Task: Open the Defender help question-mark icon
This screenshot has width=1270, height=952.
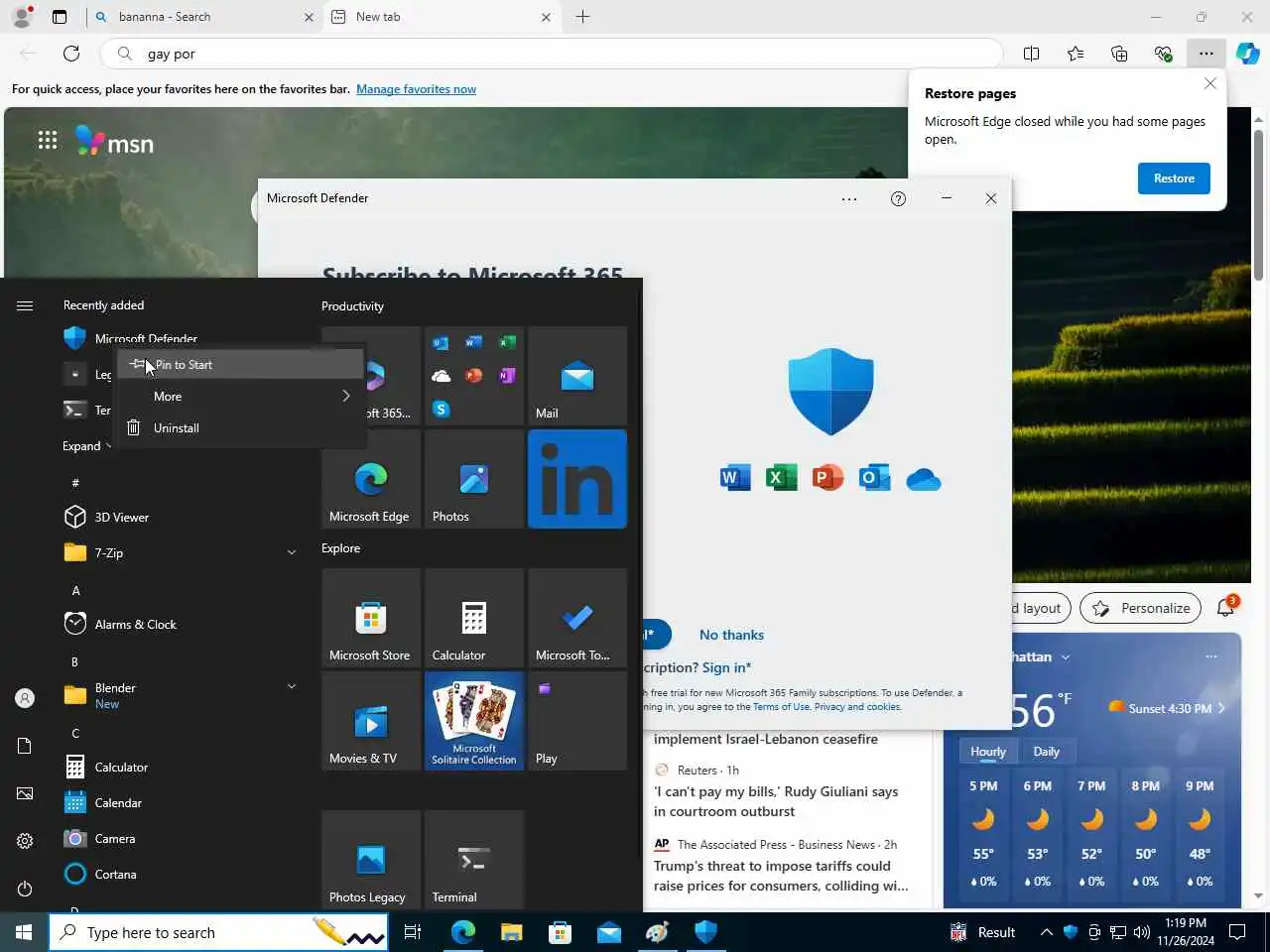Action: tap(898, 198)
